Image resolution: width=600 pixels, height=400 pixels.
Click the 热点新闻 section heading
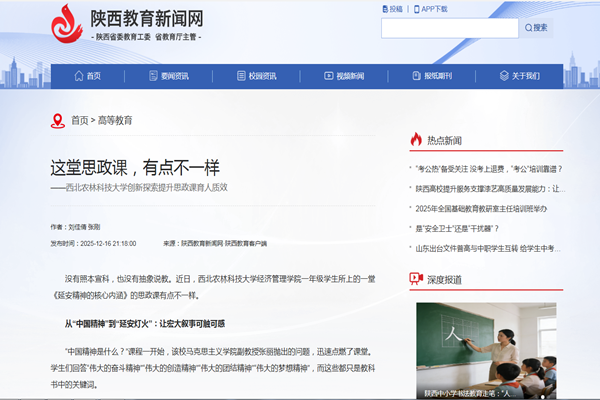click(x=444, y=140)
